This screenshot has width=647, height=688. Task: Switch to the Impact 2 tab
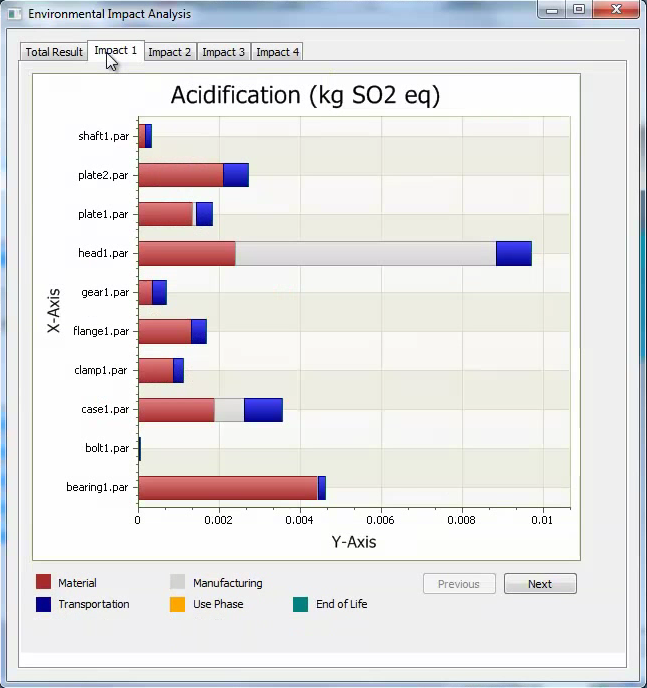click(x=169, y=52)
